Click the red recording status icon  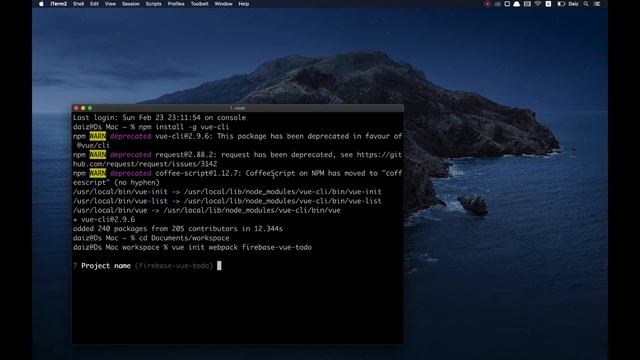click(487, 4)
